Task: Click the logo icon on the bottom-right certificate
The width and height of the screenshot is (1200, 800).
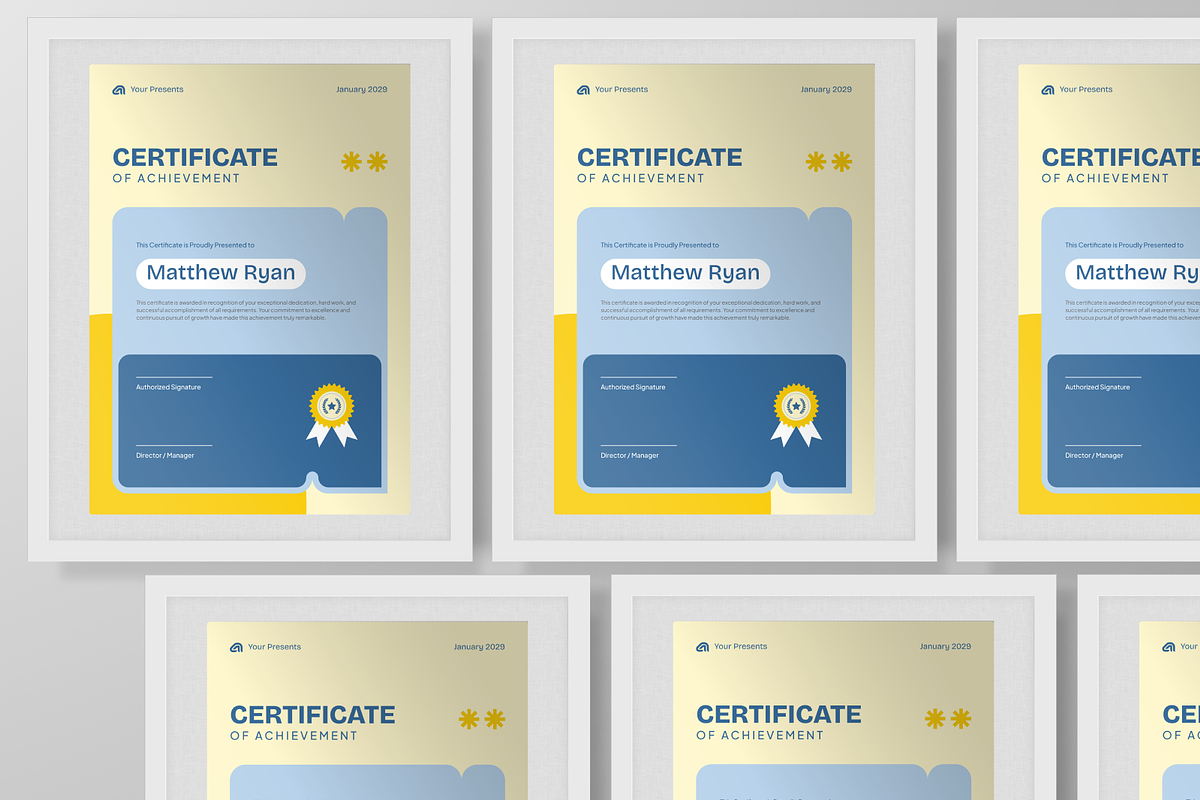Action: point(1168,647)
